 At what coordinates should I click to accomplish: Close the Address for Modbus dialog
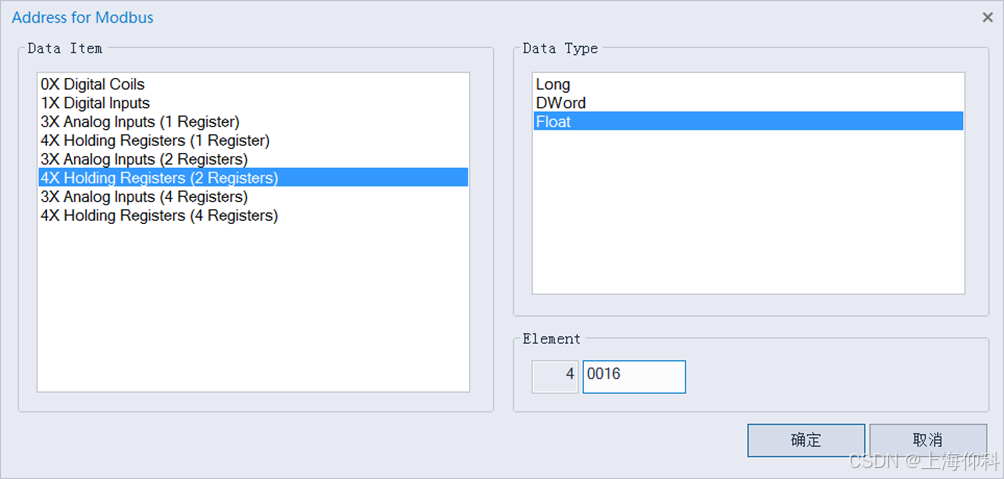pyautogui.click(x=987, y=17)
